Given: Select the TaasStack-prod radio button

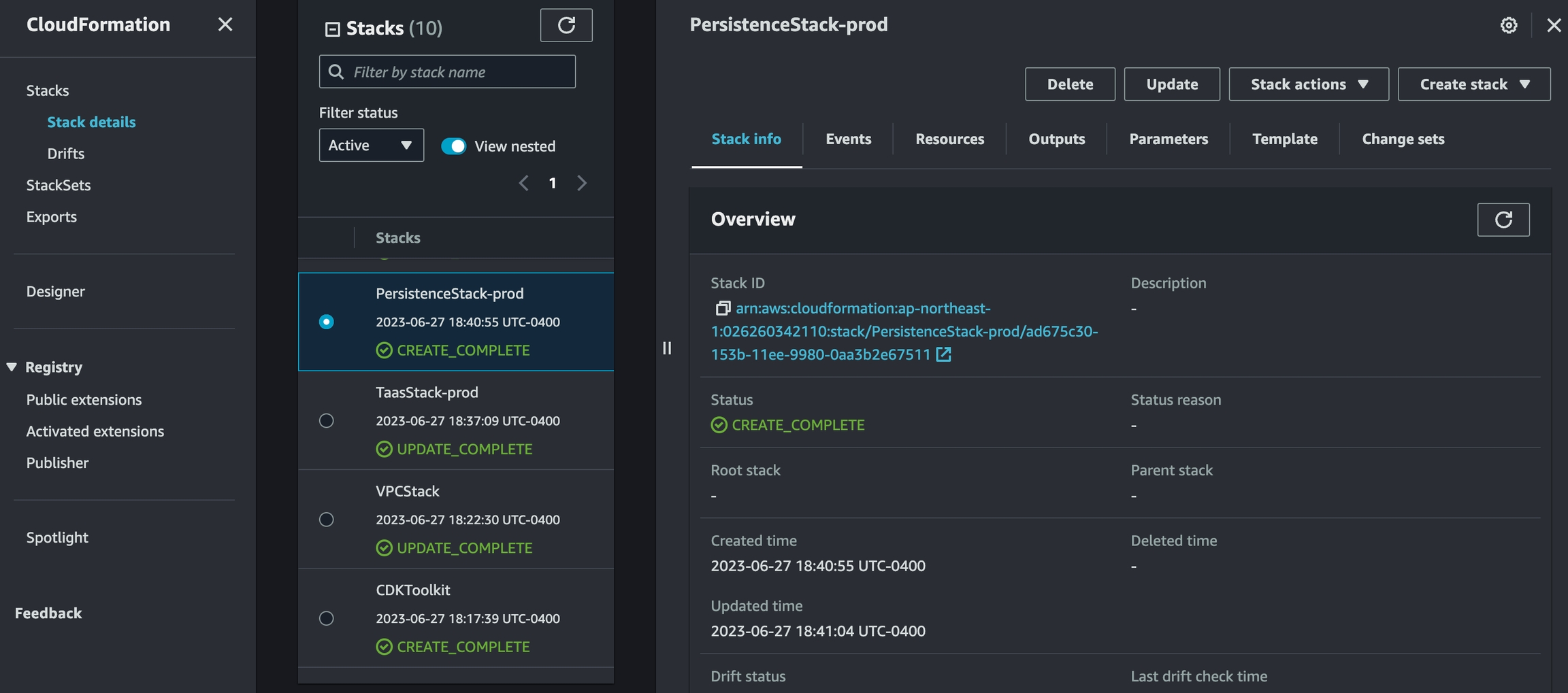Looking at the screenshot, I should click(327, 421).
